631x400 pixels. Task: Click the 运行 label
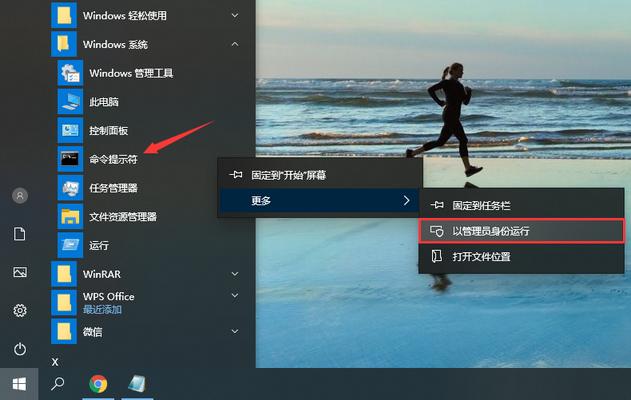[x=99, y=245]
